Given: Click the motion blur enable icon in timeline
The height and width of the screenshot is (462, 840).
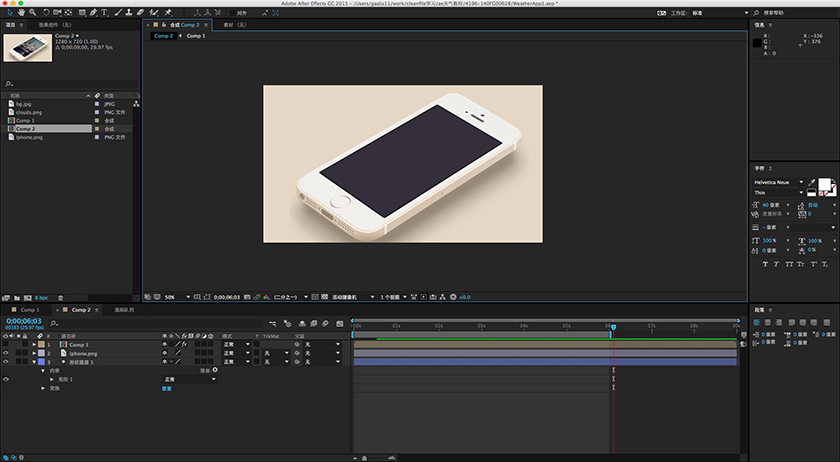Looking at the screenshot, I should (x=325, y=323).
